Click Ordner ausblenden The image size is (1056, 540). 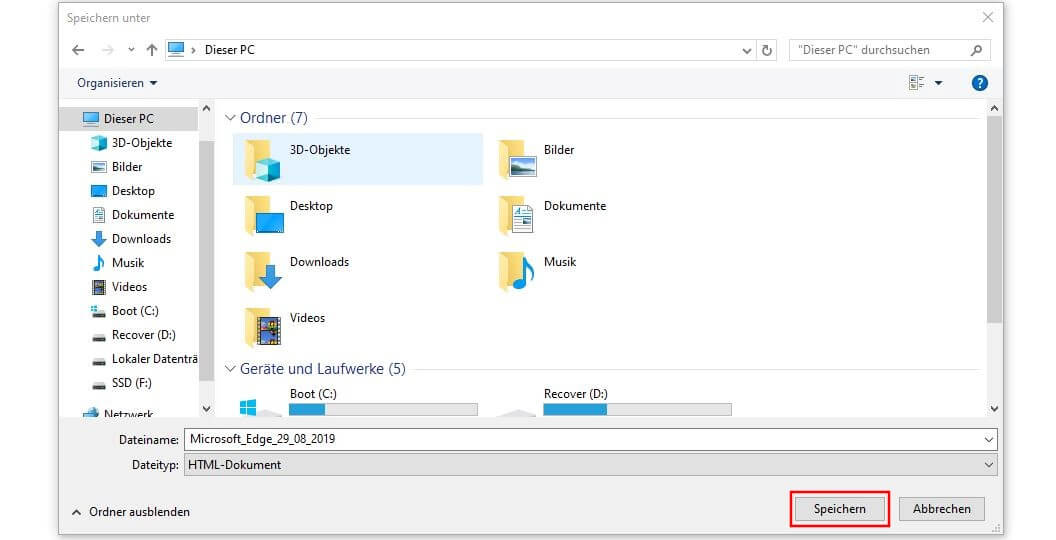(x=131, y=512)
